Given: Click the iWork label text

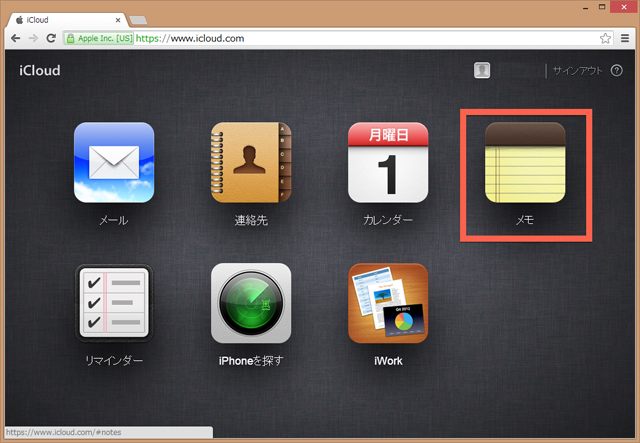Looking at the screenshot, I should [388, 361].
